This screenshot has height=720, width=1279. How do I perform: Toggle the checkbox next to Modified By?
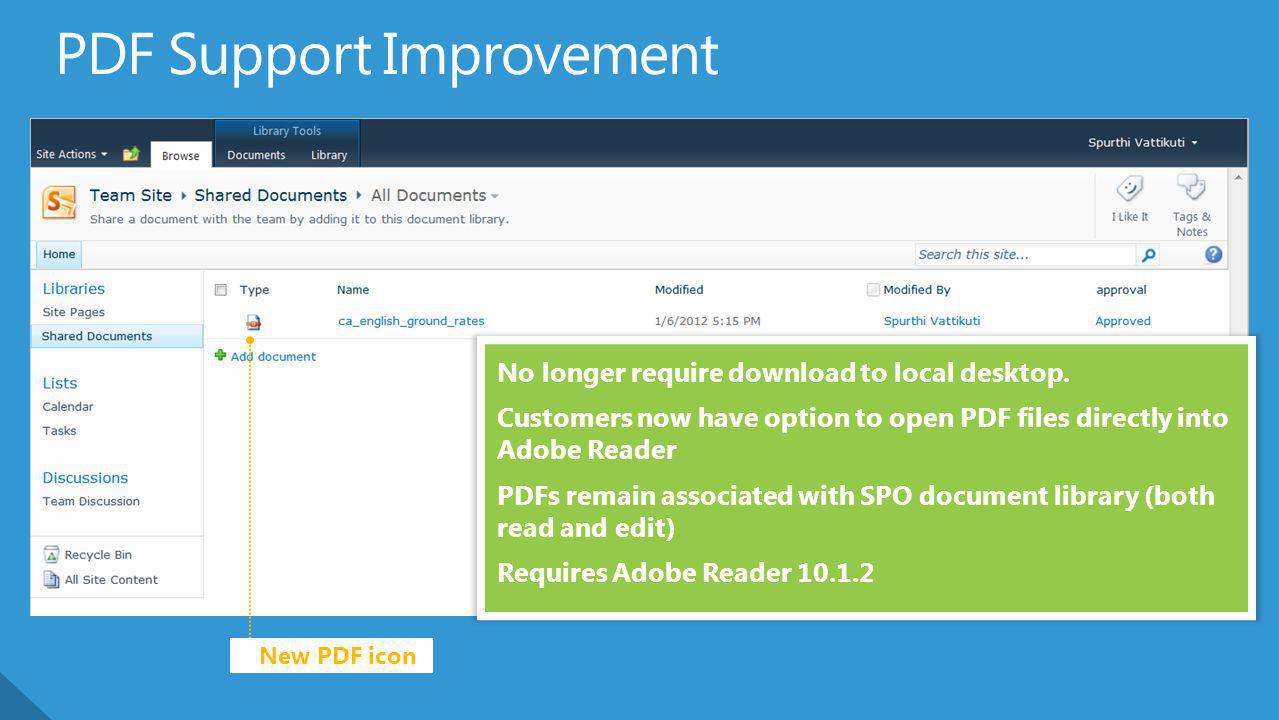tap(873, 290)
